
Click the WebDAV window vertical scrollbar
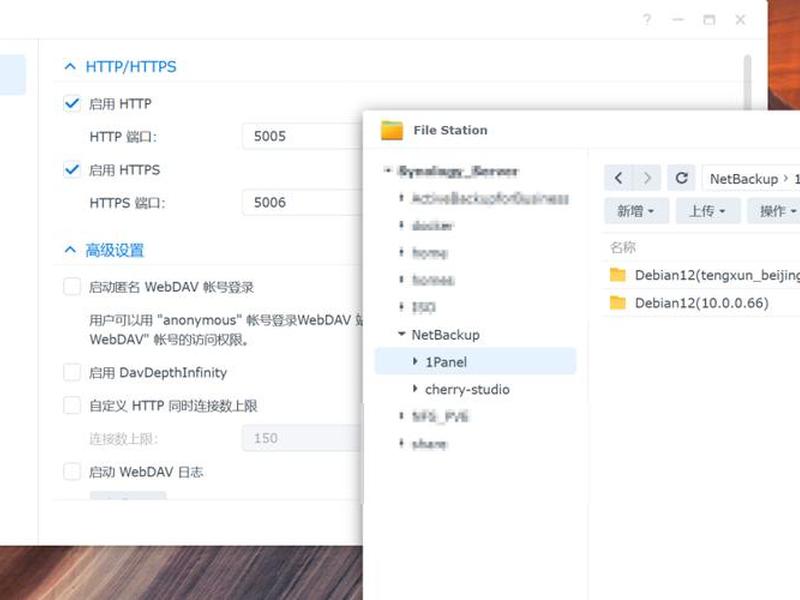(747, 82)
